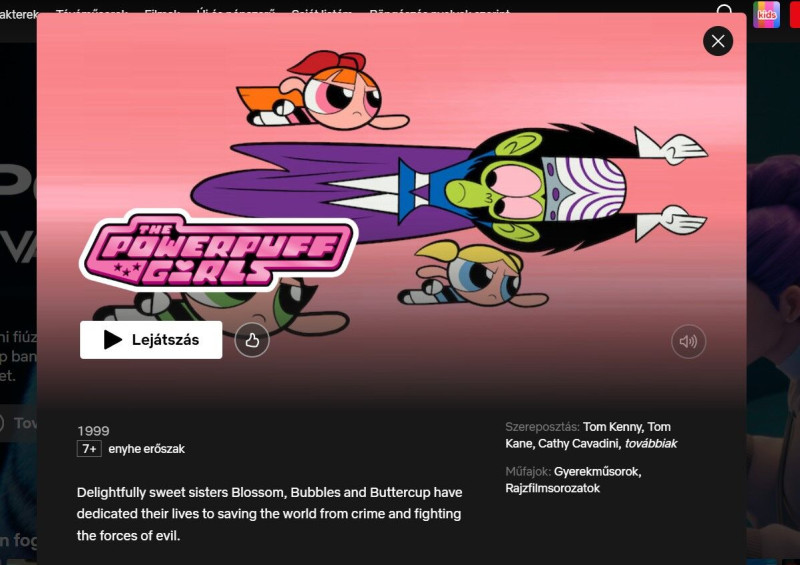This screenshot has width=800, height=565.
Task: Open cast member Tom Kenny
Action: [614, 427]
